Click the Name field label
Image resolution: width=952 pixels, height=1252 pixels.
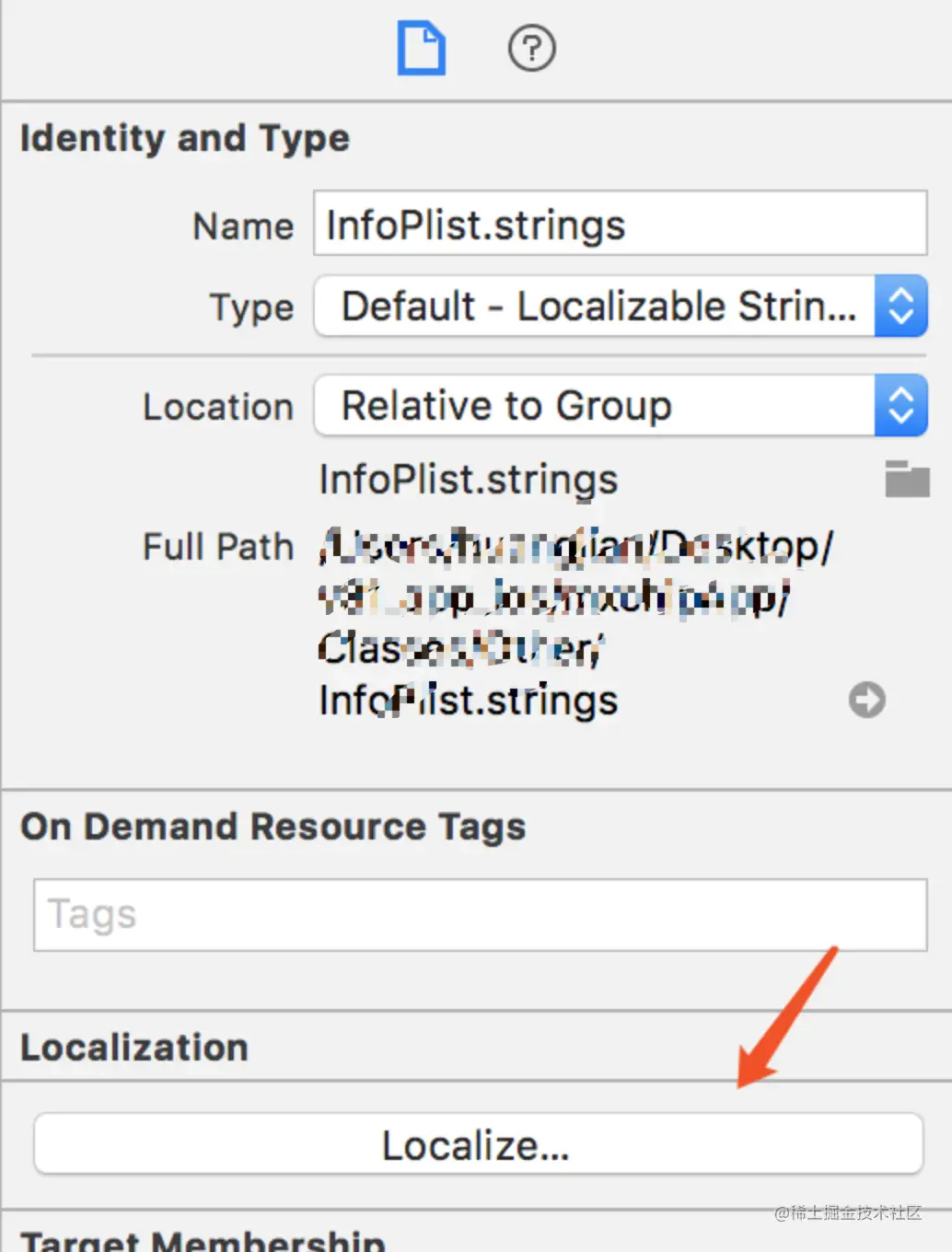pyautogui.click(x=243, y=226)
